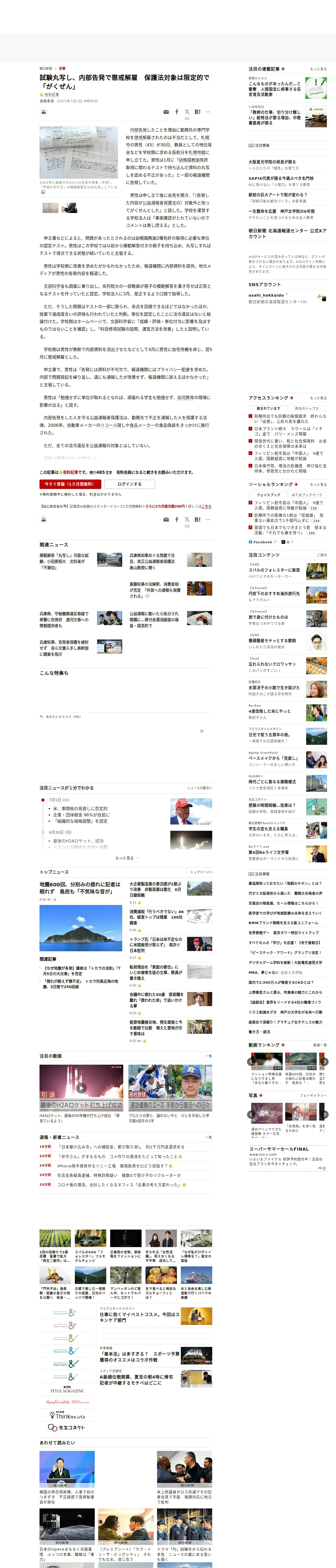336x1568 pixels.
Task: Open 地震600回 headline in トップニュース
Action: click(x=80, y=887)
